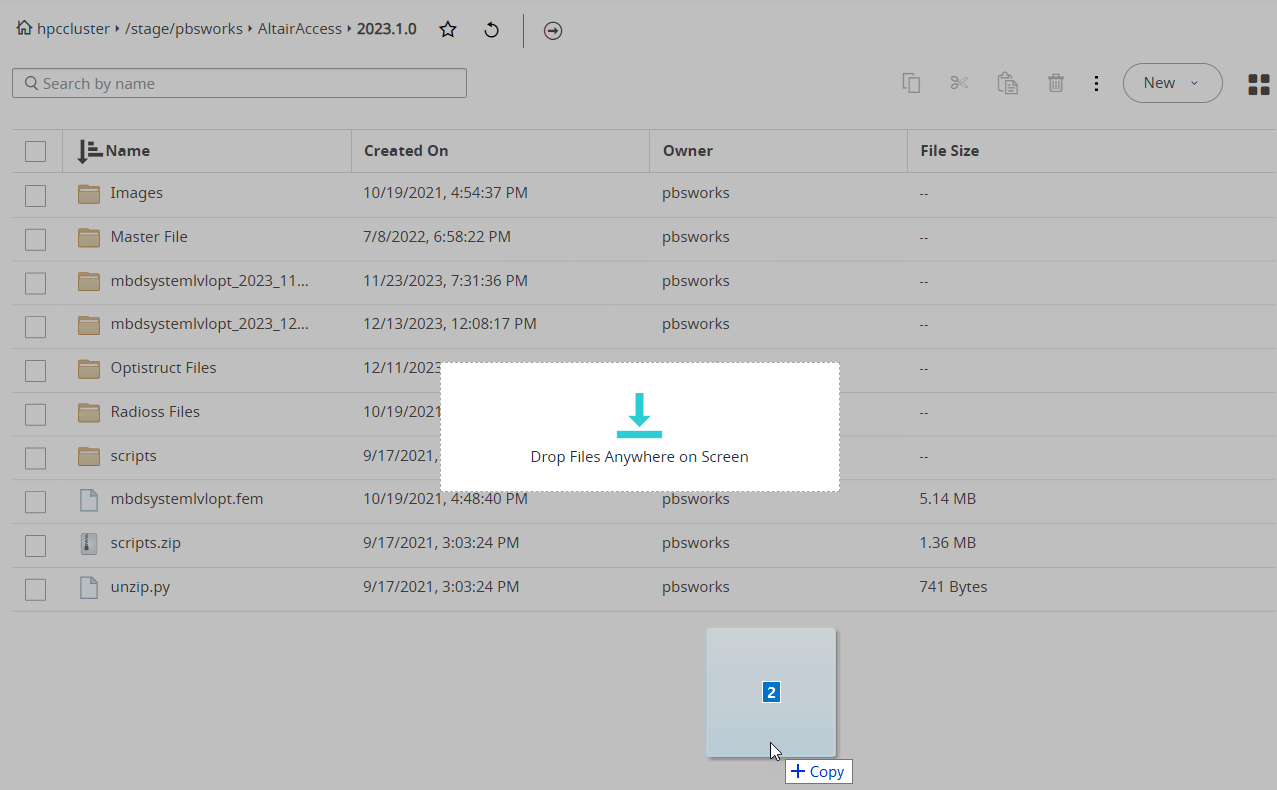
Task: Select the mbdsystemlvlopt.fem file name
Action: pyautogui.click(x=187, y=498)
